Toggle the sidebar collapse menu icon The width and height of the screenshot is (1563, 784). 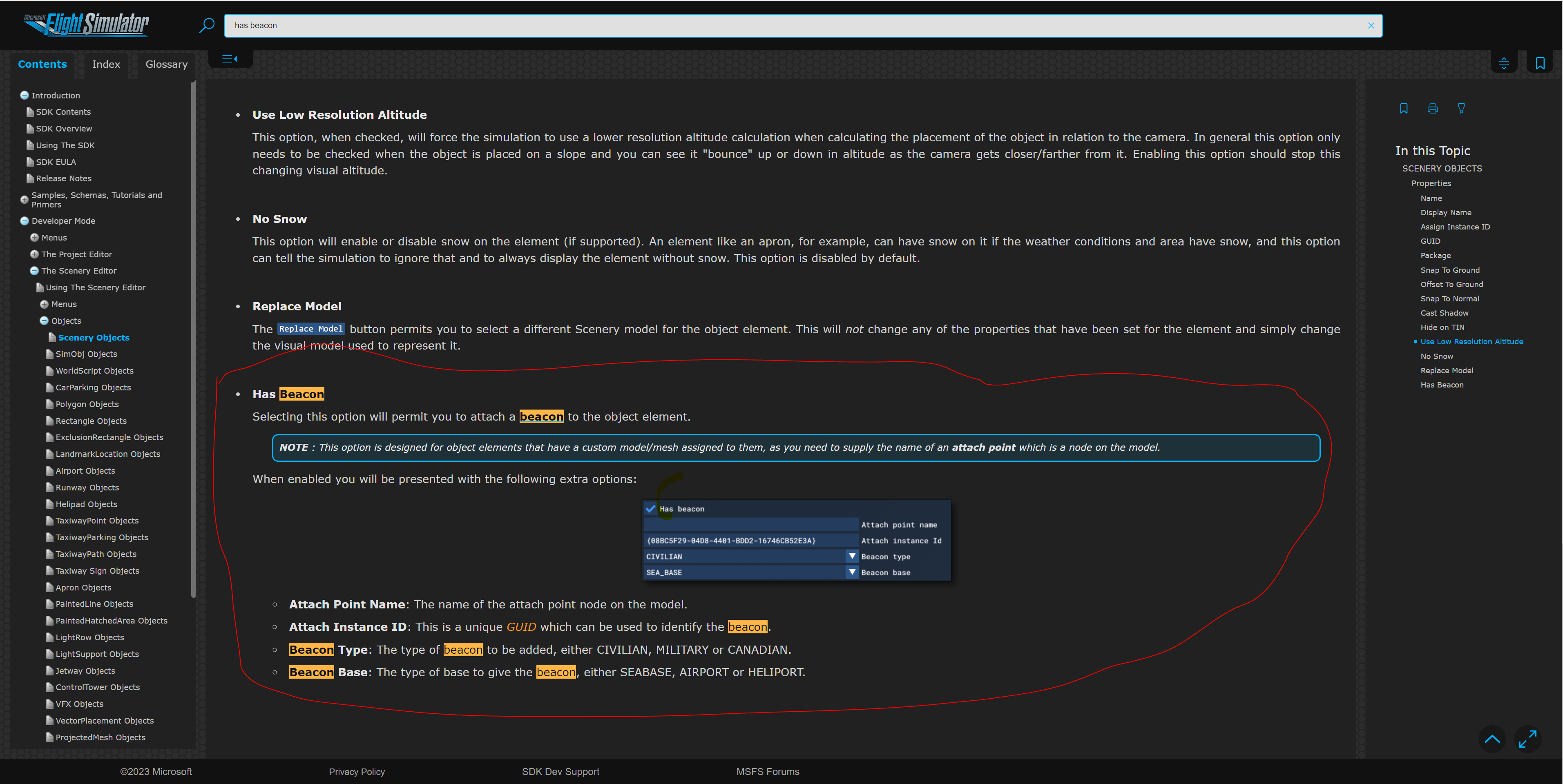229,59
